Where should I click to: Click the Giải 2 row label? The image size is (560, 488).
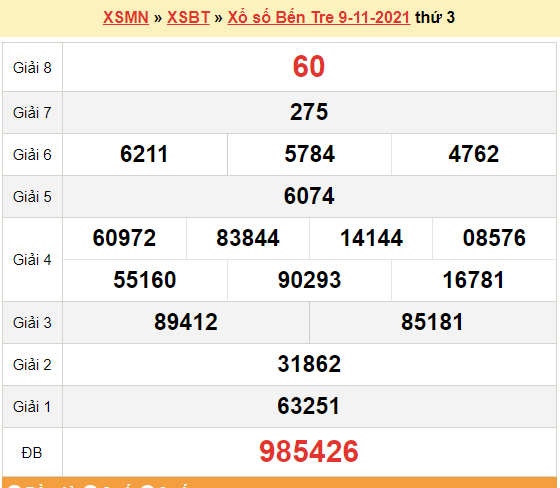coord(32,365)
